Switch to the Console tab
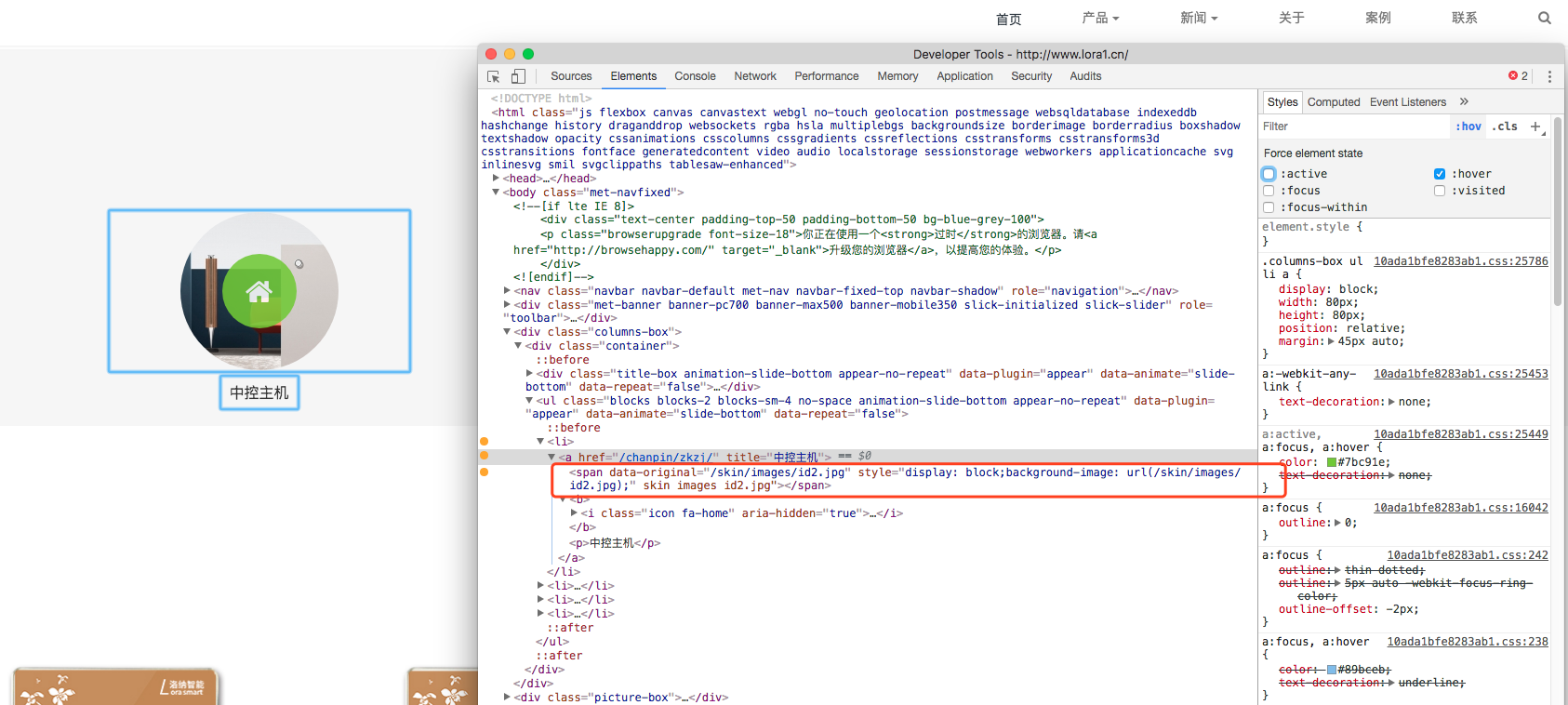 pos(695,76)
